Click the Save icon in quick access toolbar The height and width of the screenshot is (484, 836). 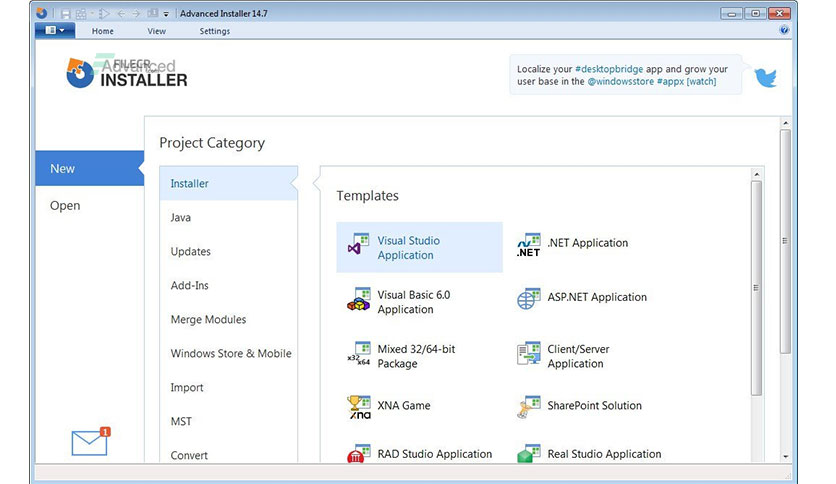pyautogui.click(x=65, y=14)
